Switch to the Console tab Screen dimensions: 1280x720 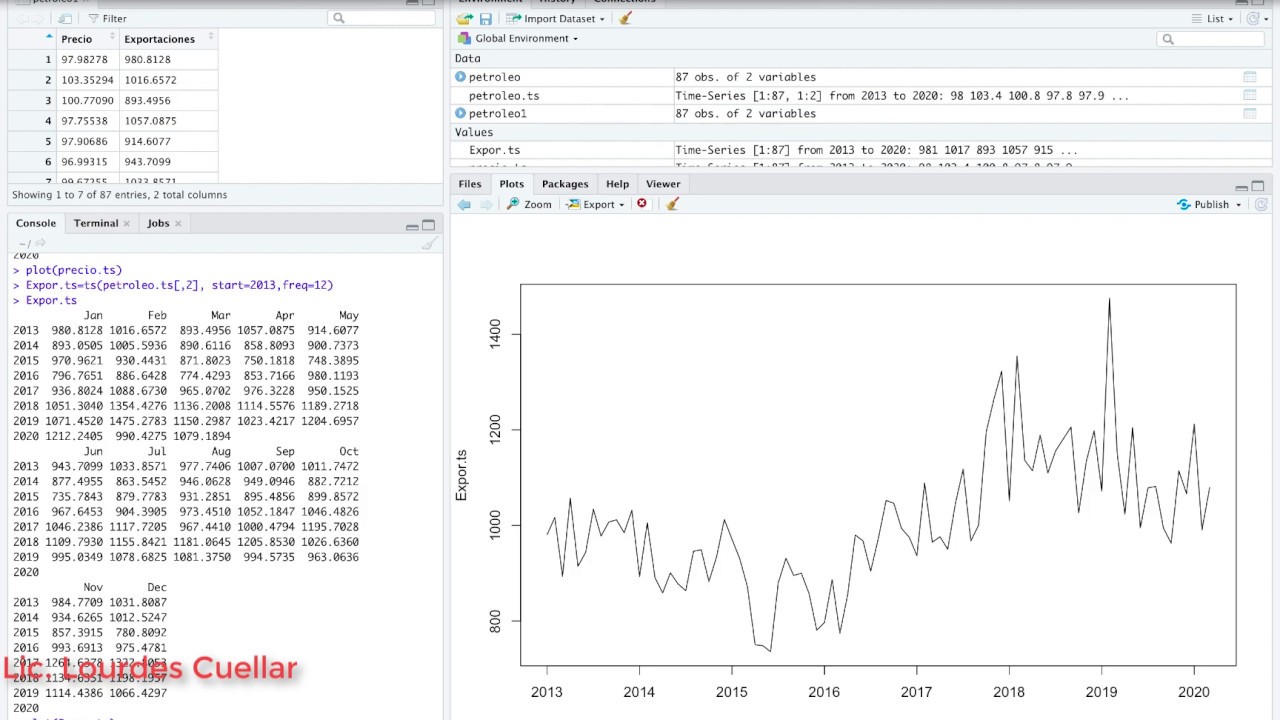point(36,223)
